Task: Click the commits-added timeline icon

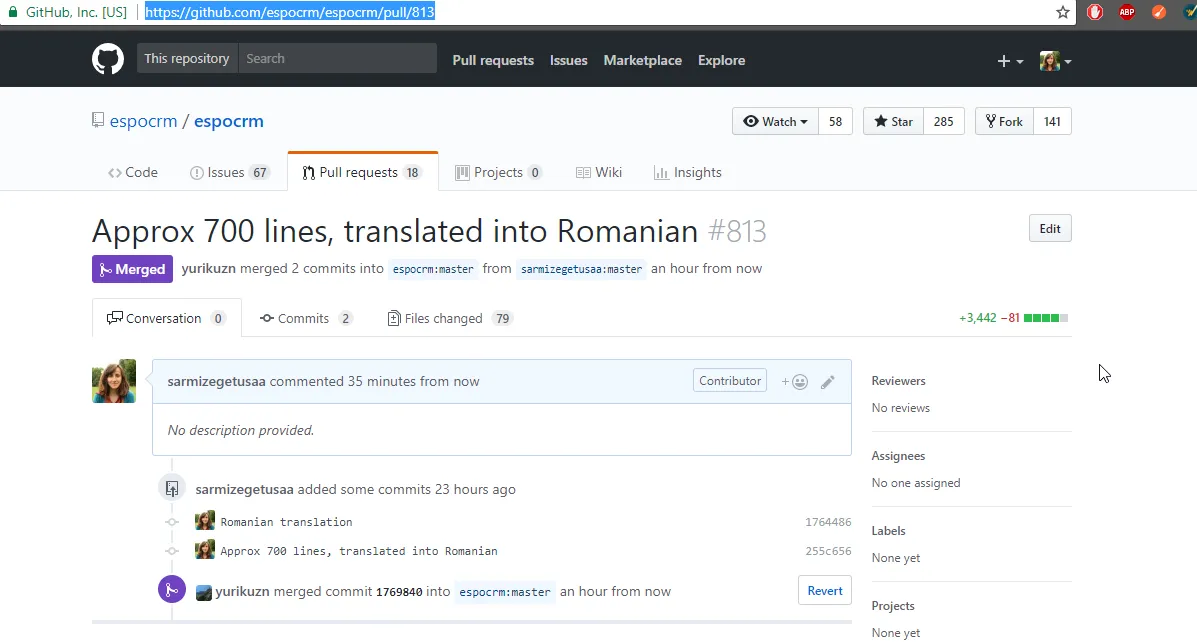Action: 172,489
